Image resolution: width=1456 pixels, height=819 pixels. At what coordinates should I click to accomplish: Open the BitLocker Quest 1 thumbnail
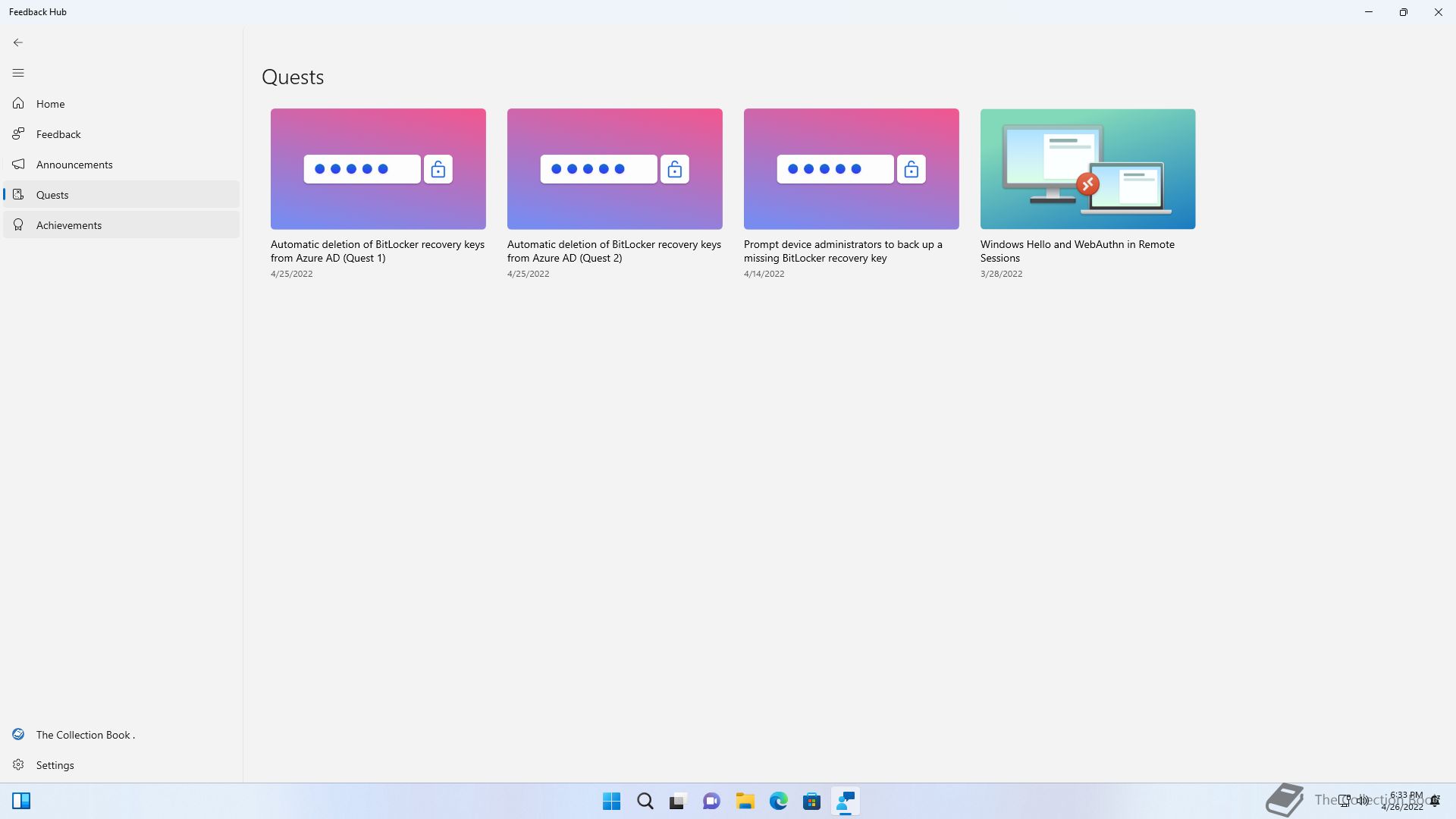tap(378, 169)
